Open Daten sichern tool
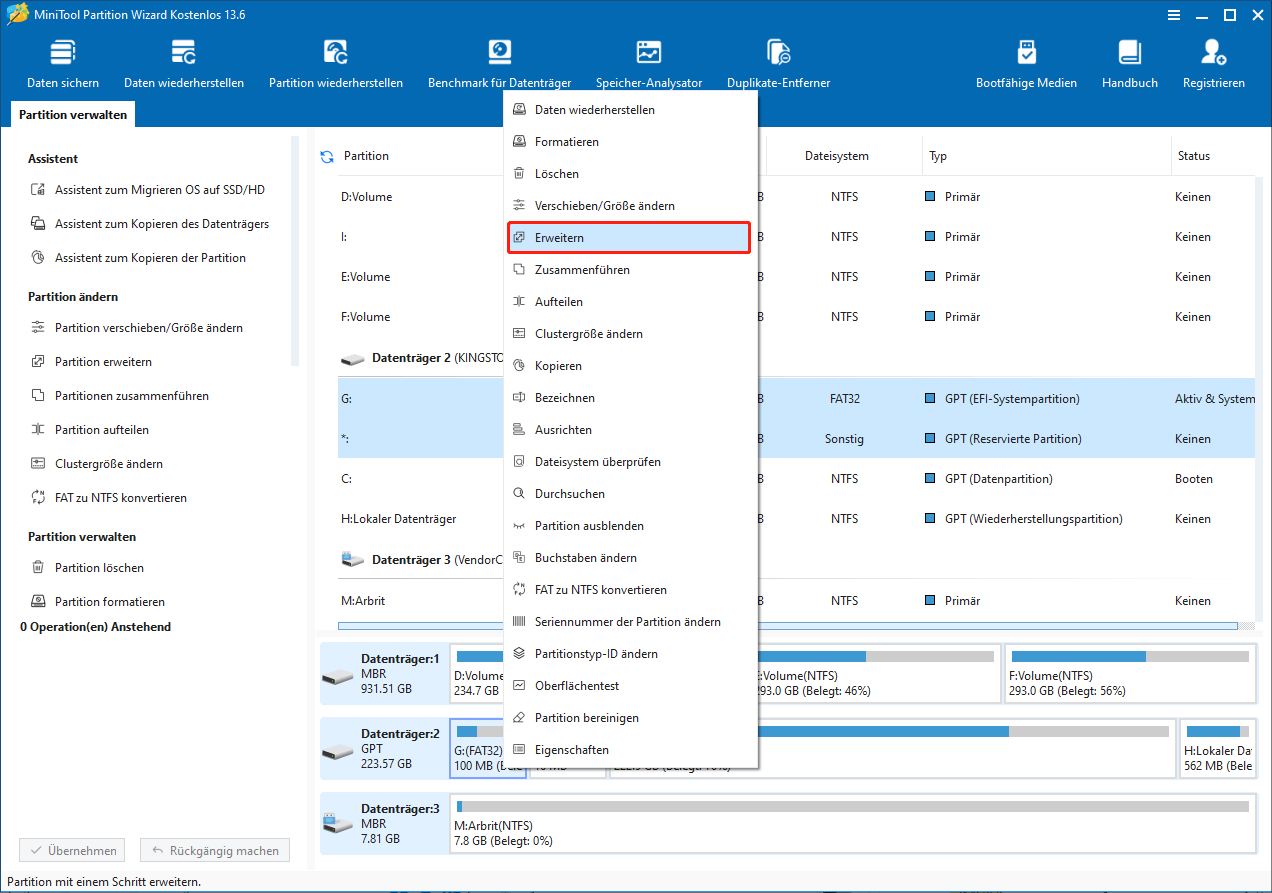This screenshot has height=893, width=1272. pyautogui.click(x=63, y=64)
